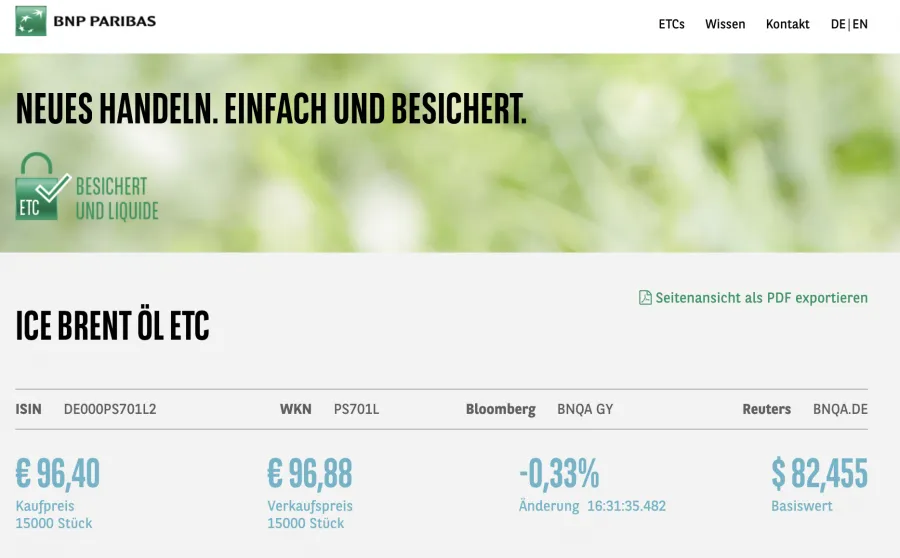The image size is (900, 558).
Task: Click the BNP PARIBAS wordmark text
Action: (104, 21)
